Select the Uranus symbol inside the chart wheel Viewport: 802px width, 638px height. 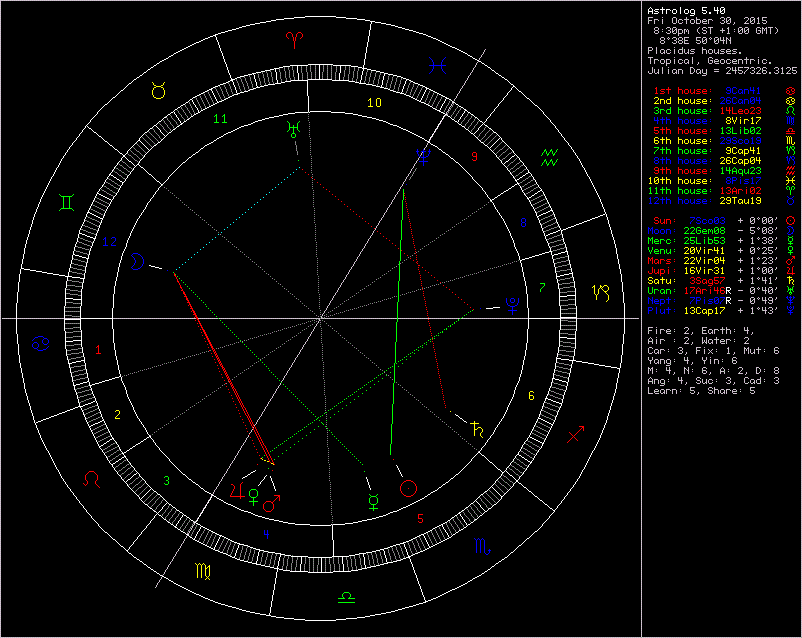click(x=294, y=129)
